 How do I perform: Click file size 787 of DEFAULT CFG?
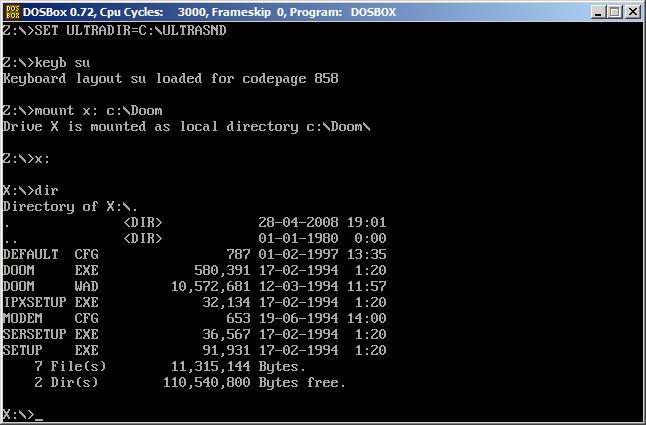[x=239, y=255]
